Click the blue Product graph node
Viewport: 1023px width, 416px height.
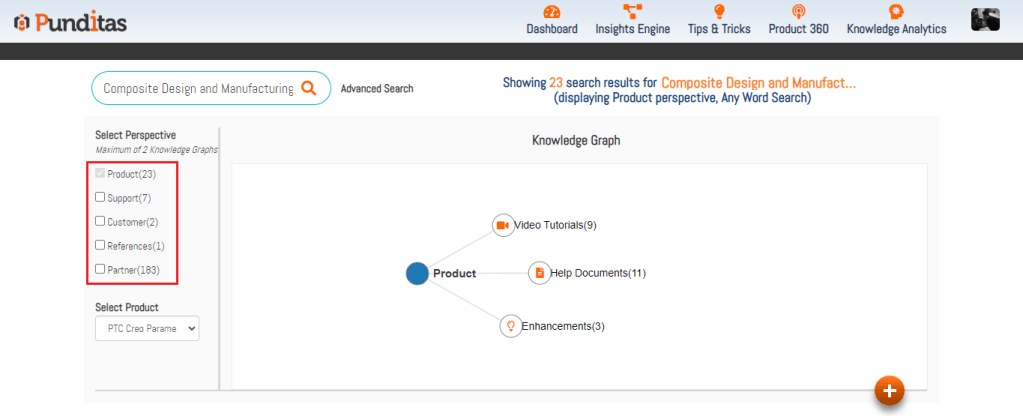point(417,273)
